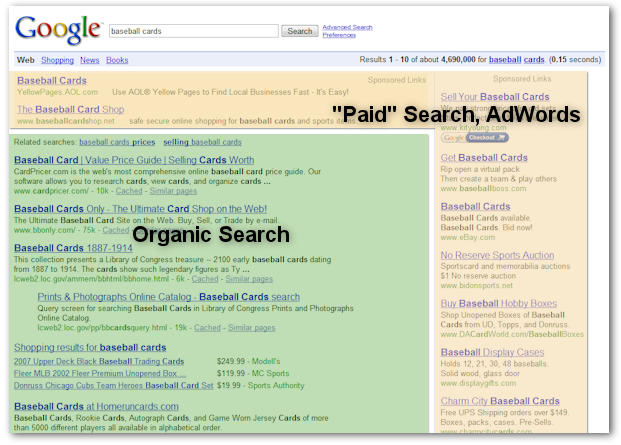
Task: Open Prints & Photographs Online Catalog result
Action: click(169, 297)
